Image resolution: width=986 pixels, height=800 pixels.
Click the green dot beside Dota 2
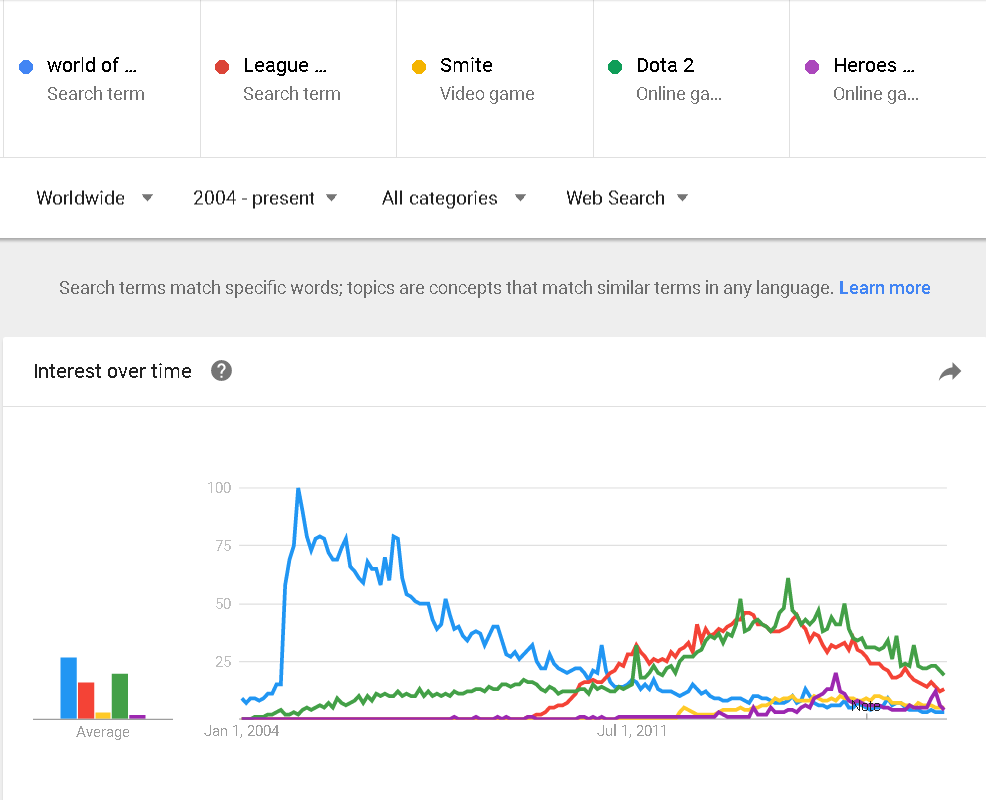615,67
